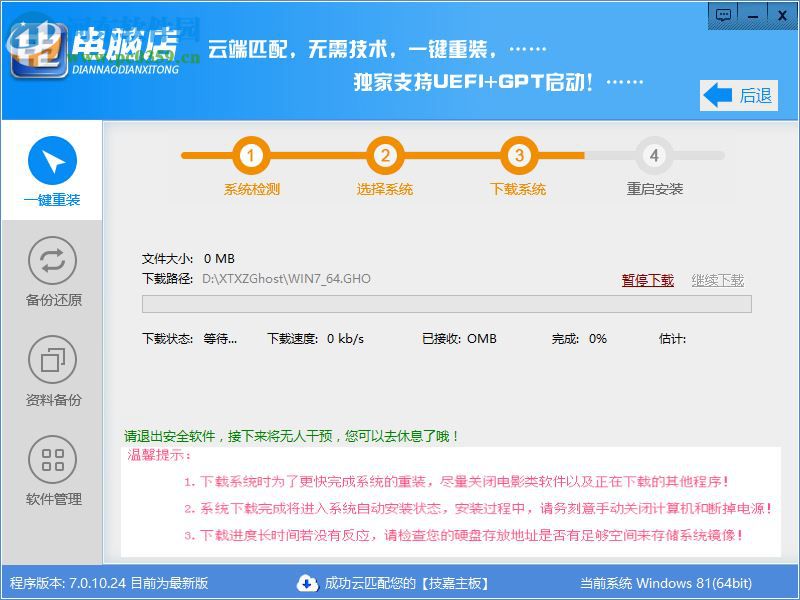Open the feedback chat icon in title bar
Screen dimensions: 800x600
[x=725, y=12]
